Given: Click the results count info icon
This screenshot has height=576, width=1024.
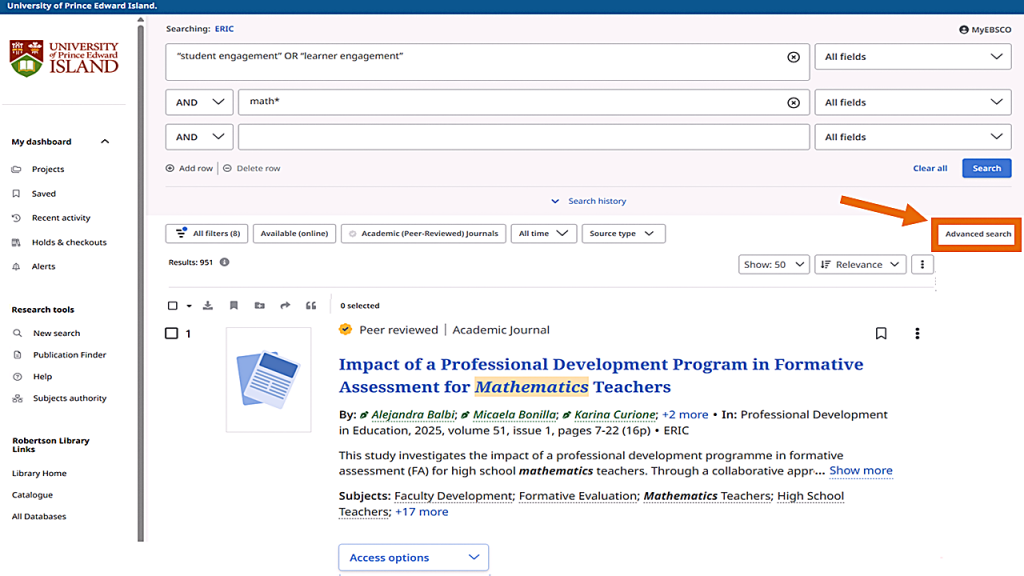Looking at the screenshot, I should 224,263.
